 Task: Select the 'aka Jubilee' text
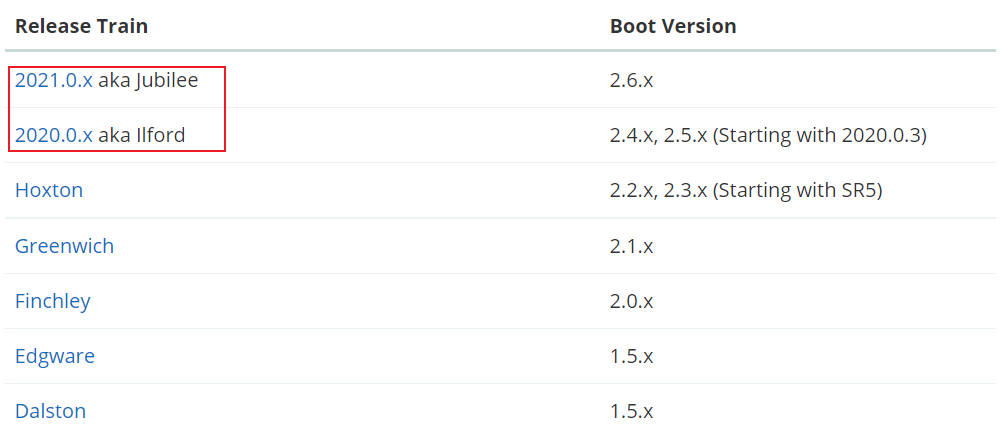(x=148, y=80)
